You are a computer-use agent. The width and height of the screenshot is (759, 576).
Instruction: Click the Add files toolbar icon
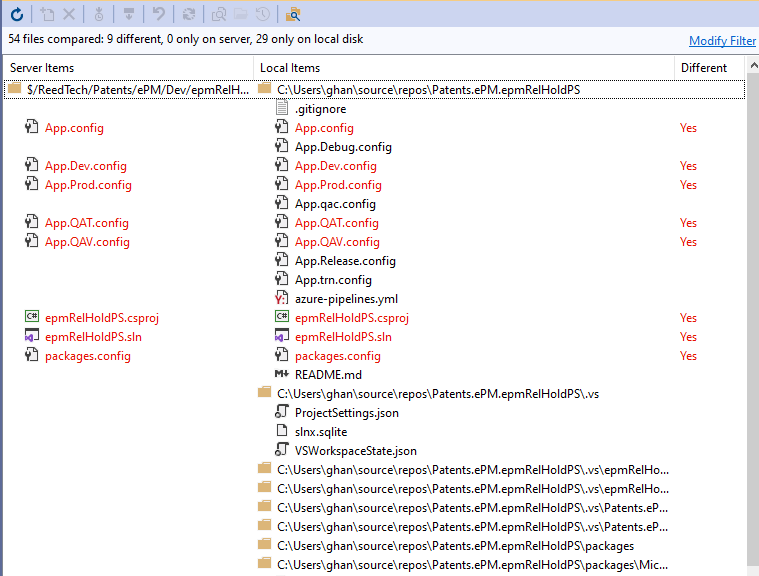[47, 15]
